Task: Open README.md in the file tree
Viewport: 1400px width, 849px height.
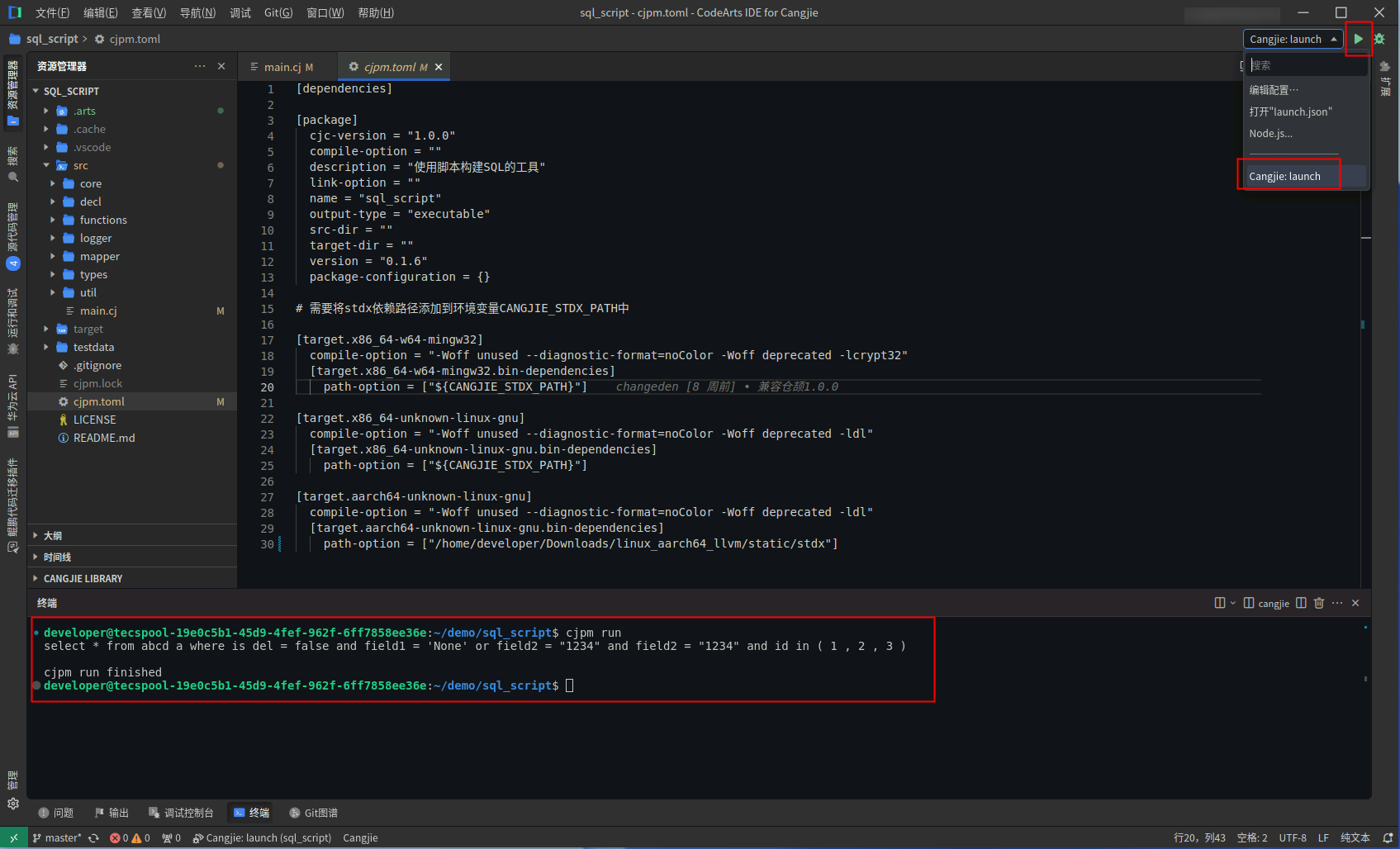Action: click(103, 438)
